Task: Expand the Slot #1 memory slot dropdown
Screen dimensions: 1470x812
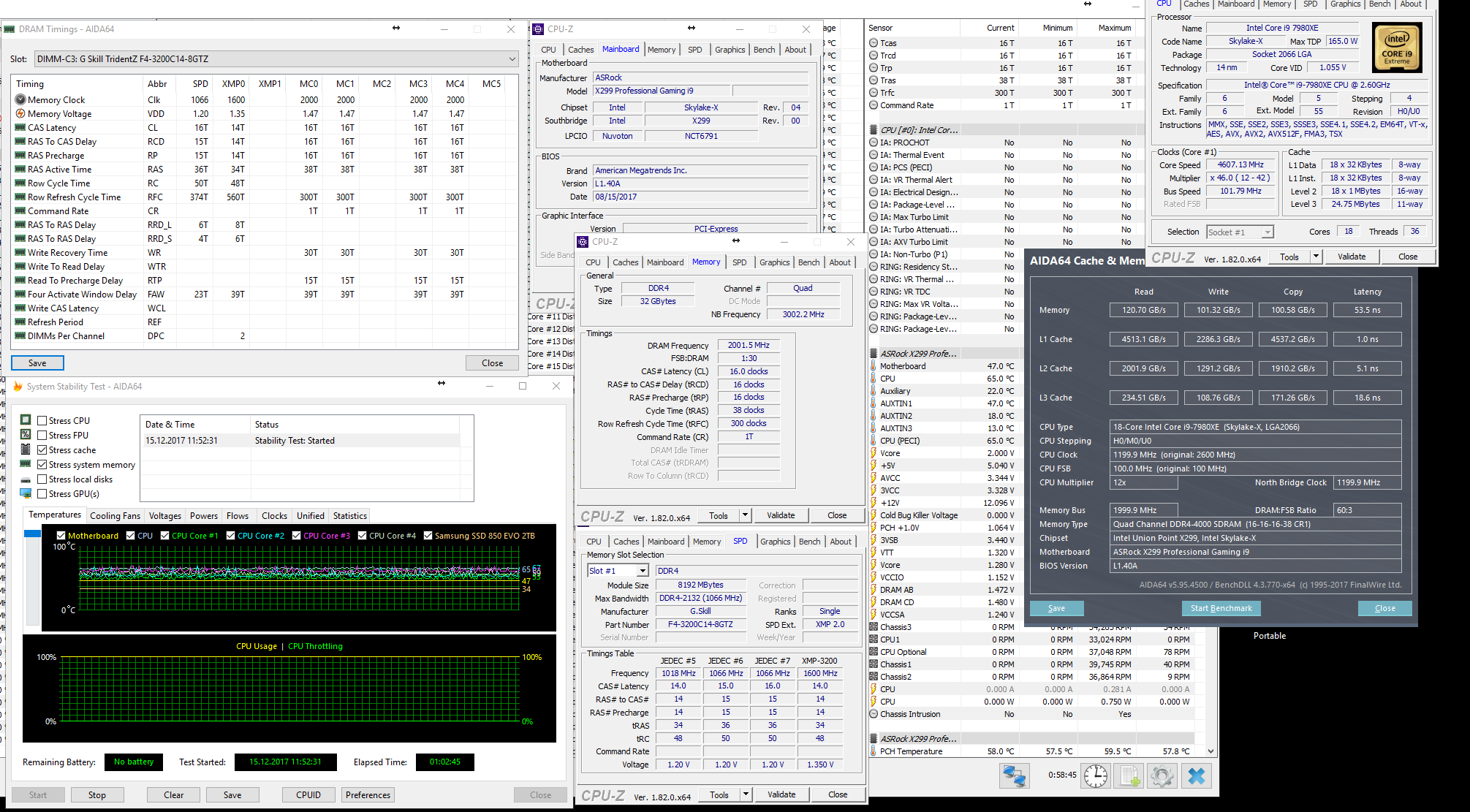Action: 643,571
